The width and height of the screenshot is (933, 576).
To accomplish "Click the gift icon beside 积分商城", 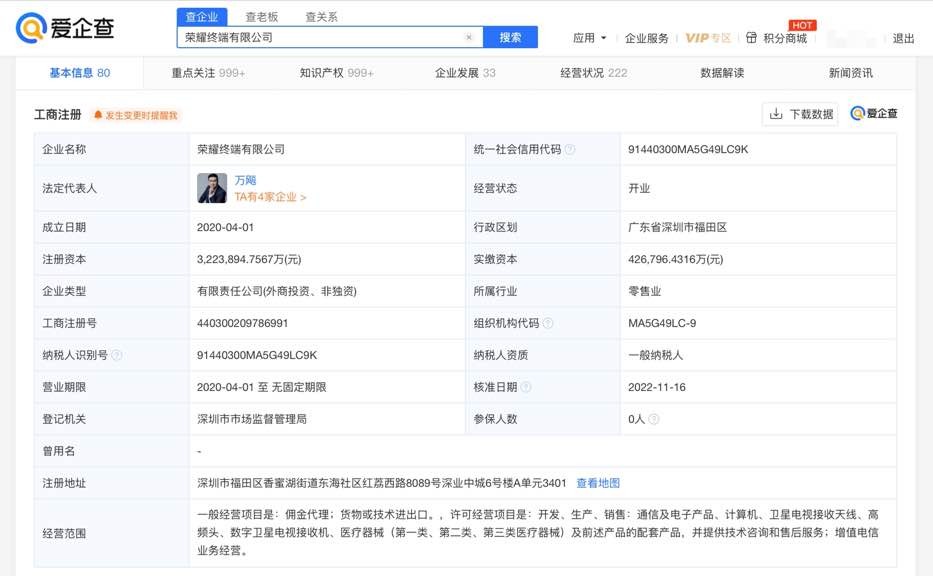I will coord(752,37).
